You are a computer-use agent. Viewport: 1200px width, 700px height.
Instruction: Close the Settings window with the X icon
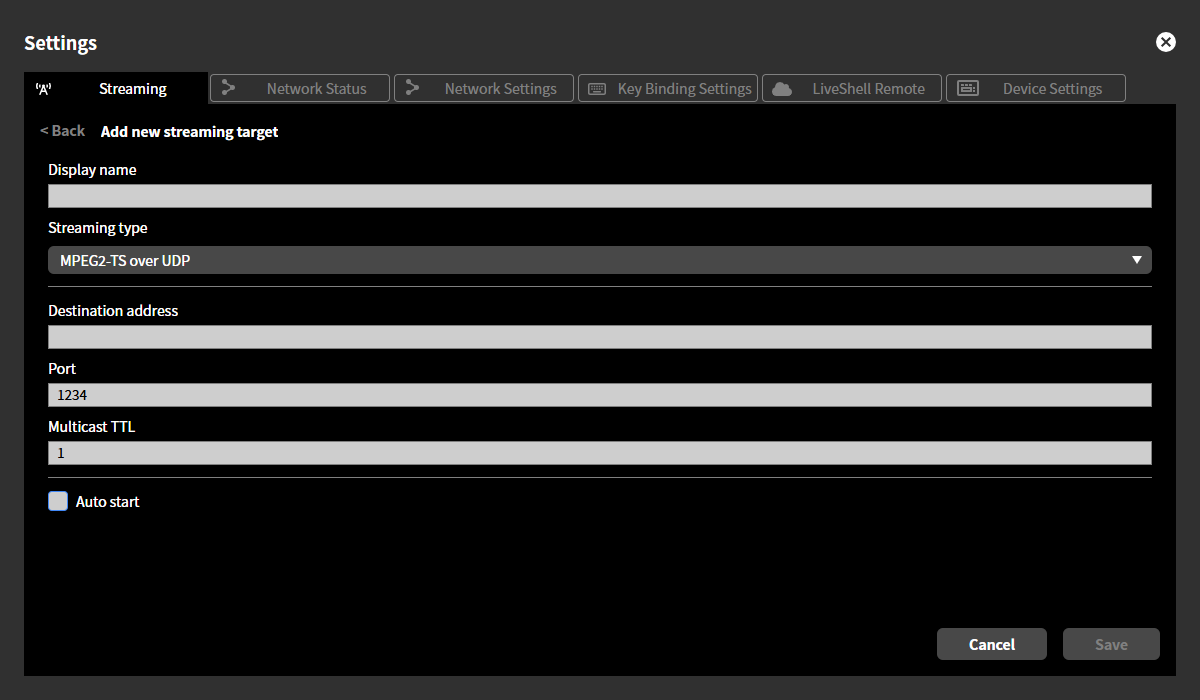coord(1166,42)
